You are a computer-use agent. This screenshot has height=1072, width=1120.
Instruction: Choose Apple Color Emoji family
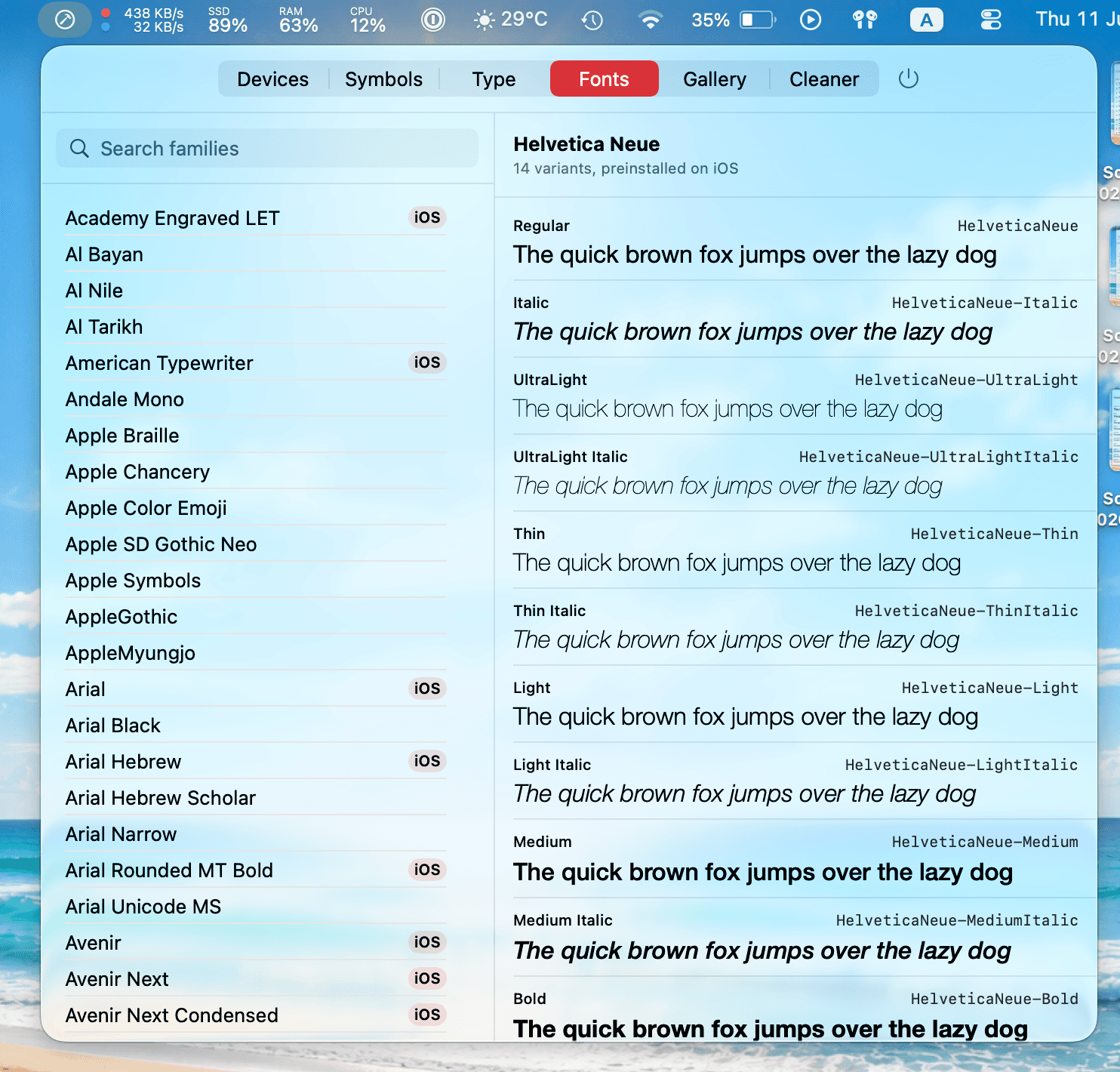click(x=256, y=508)
